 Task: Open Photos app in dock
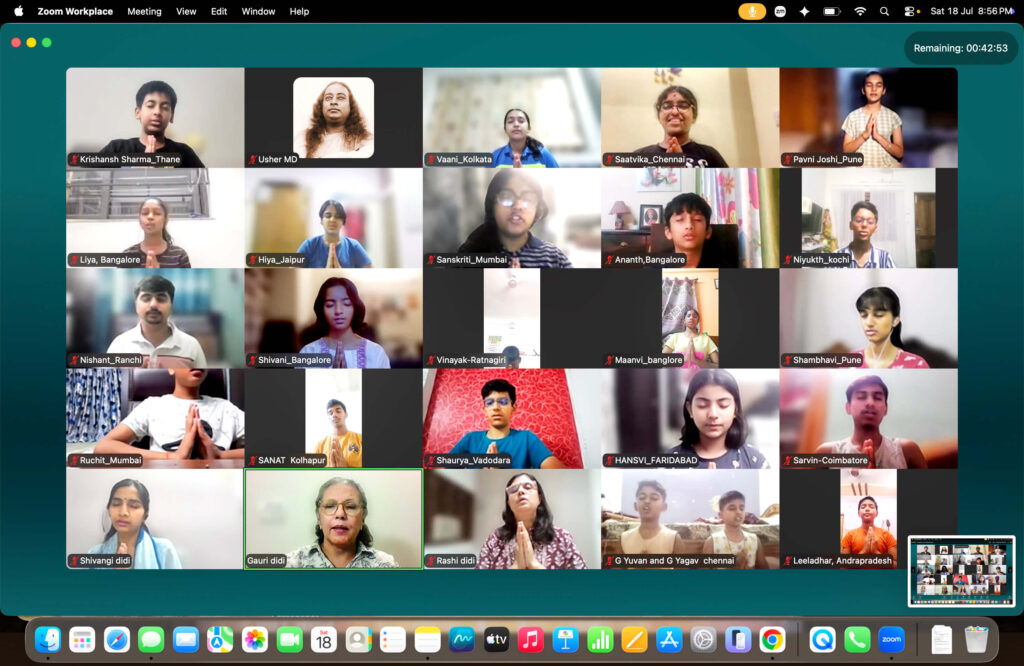click(x=255, y=640)
